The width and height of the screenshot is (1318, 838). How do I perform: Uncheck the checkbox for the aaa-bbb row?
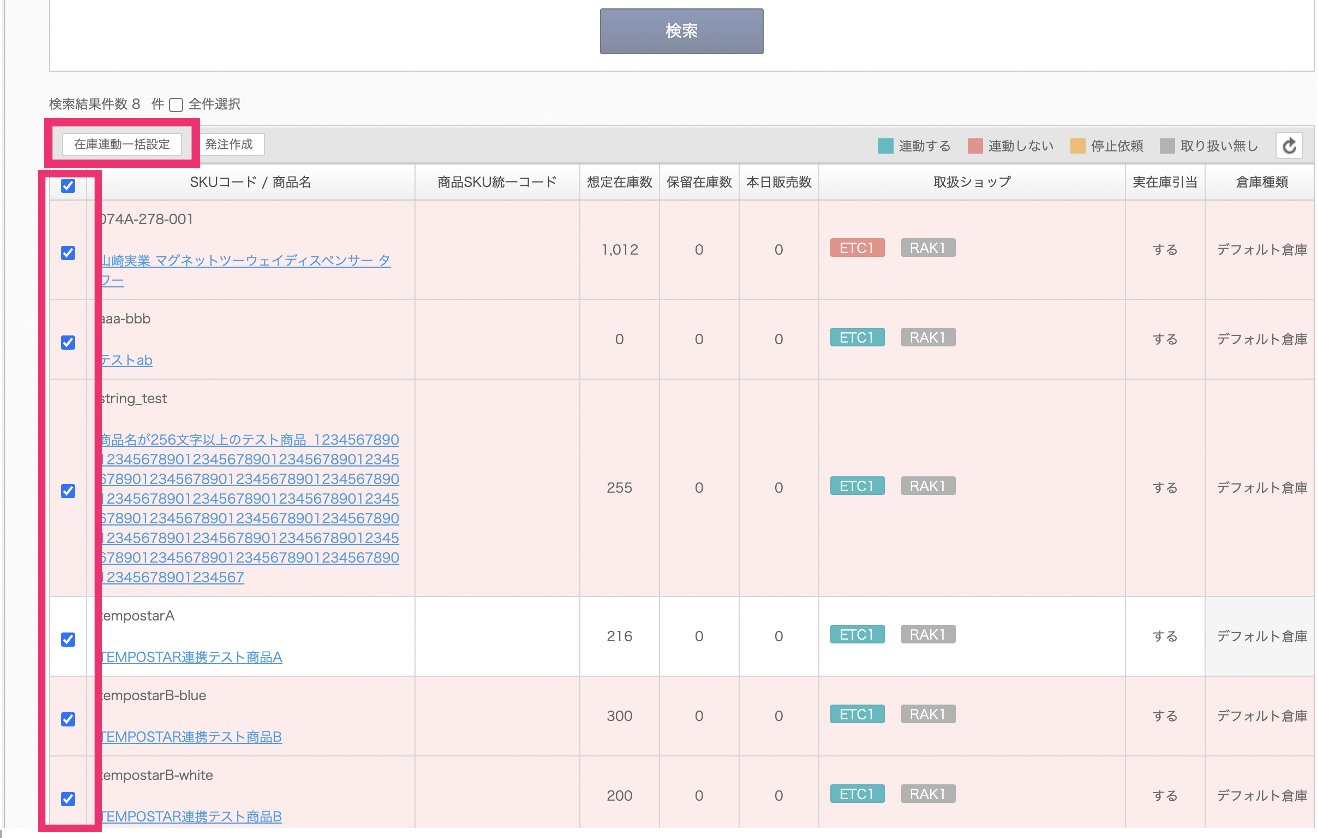[68, 343]
